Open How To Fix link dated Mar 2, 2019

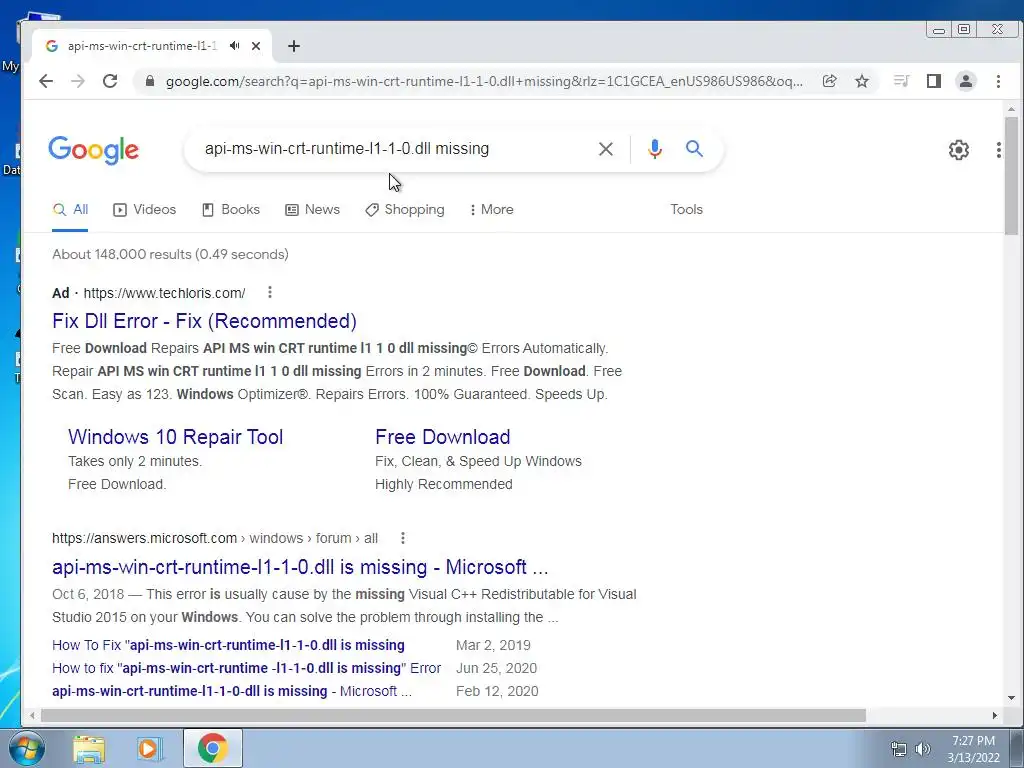(x=229, y=645)
